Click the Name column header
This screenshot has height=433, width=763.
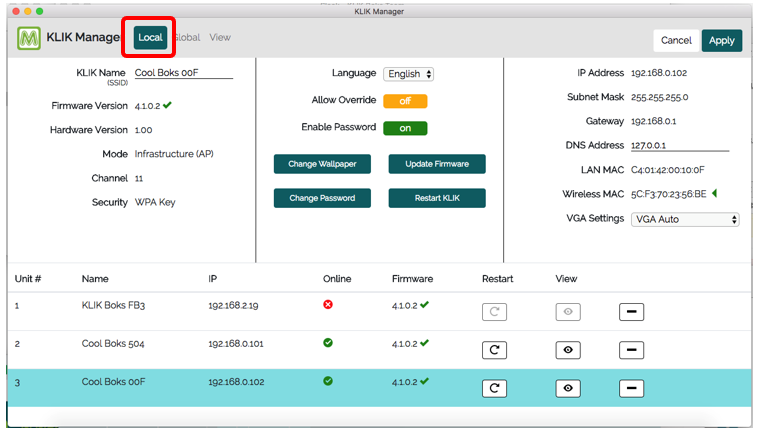coord(95,279)
